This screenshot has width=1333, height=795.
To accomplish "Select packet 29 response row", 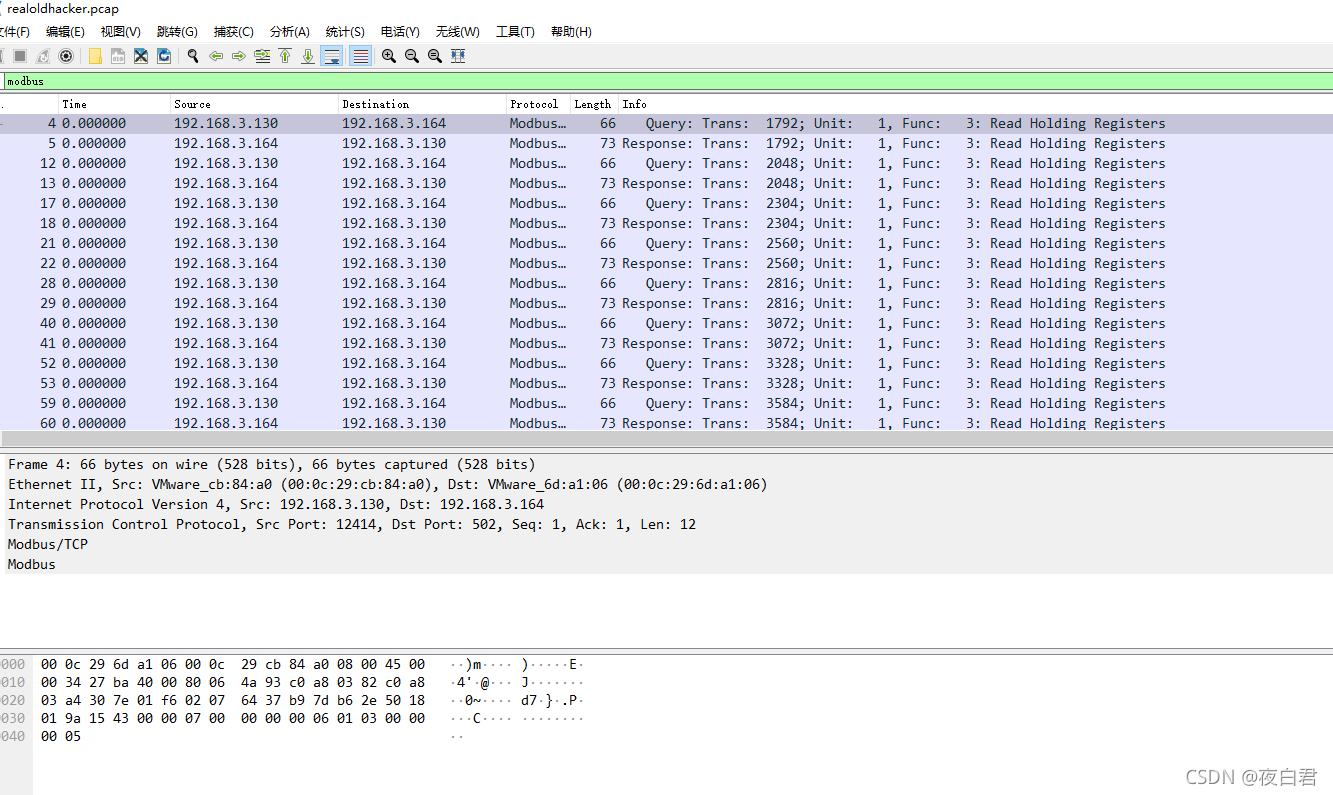I will coord(666,303).
